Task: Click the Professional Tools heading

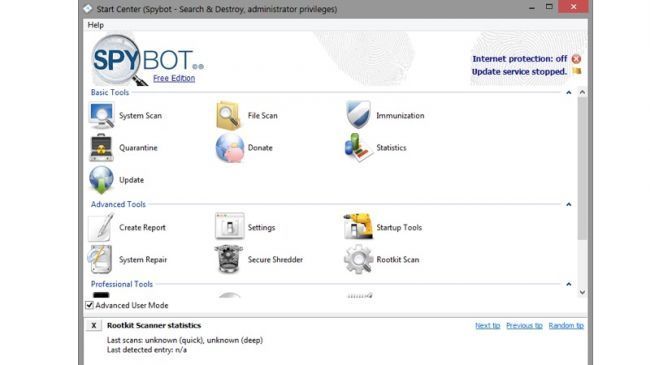Action: tap(122, 284)
